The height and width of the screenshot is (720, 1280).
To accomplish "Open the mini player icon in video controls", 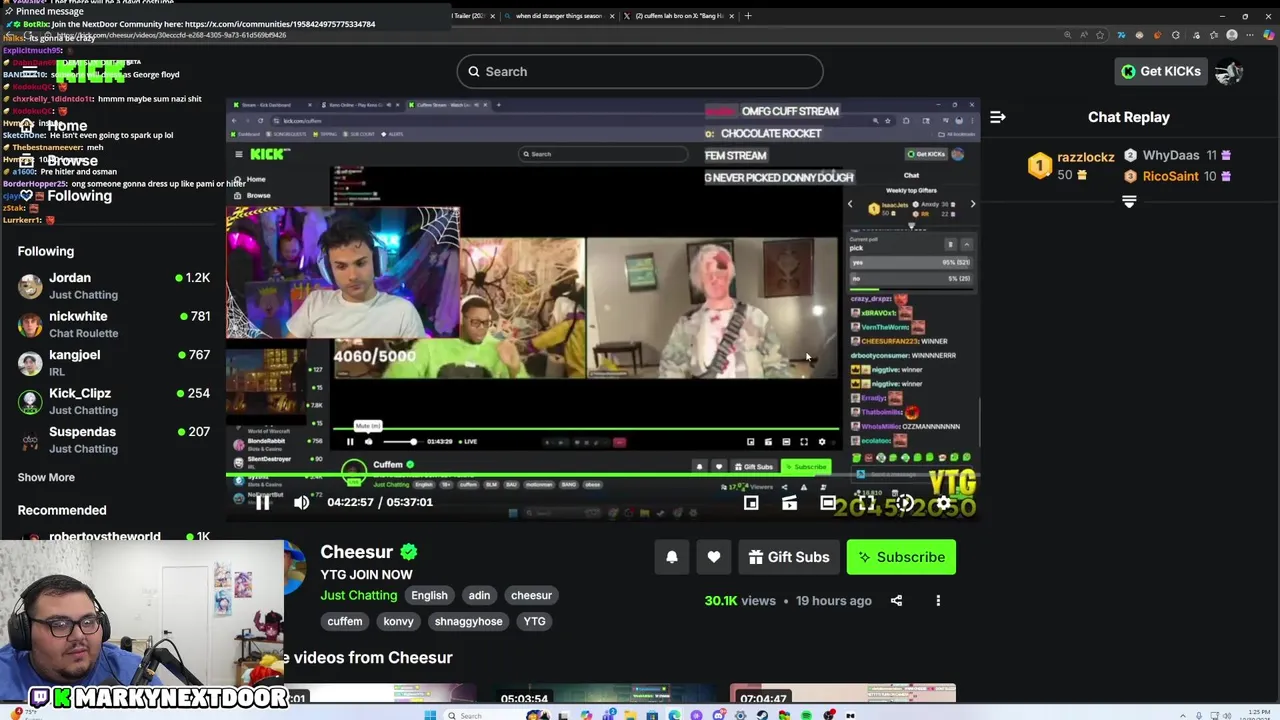I will (751, 503).
